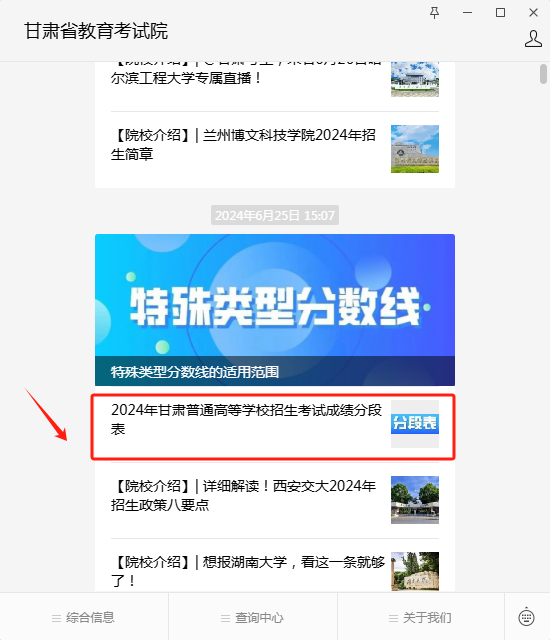The height and width of the screenshot is (640, 550).
Task: Click the 查询中心 menu list icon
Action: (x=225, y=618)
